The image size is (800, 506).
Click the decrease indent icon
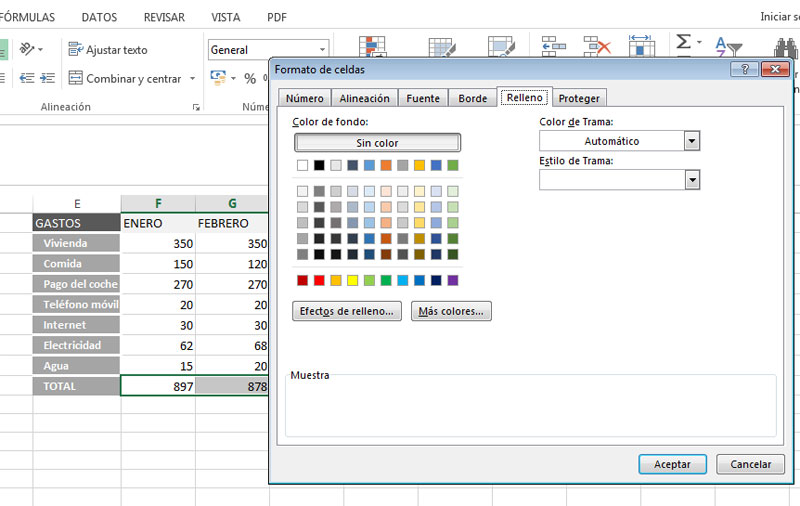tap(27, 78)
